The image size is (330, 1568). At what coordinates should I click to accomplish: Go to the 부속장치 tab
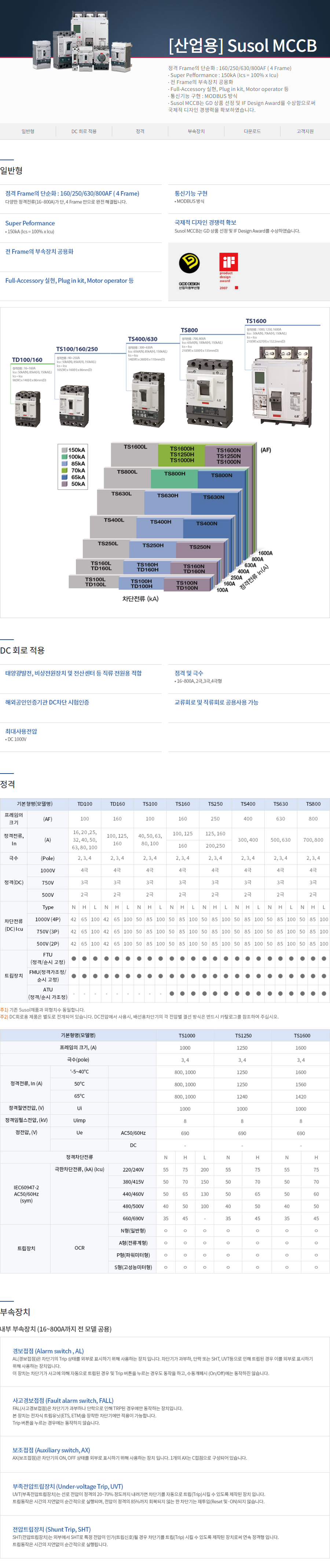point(196,131)
